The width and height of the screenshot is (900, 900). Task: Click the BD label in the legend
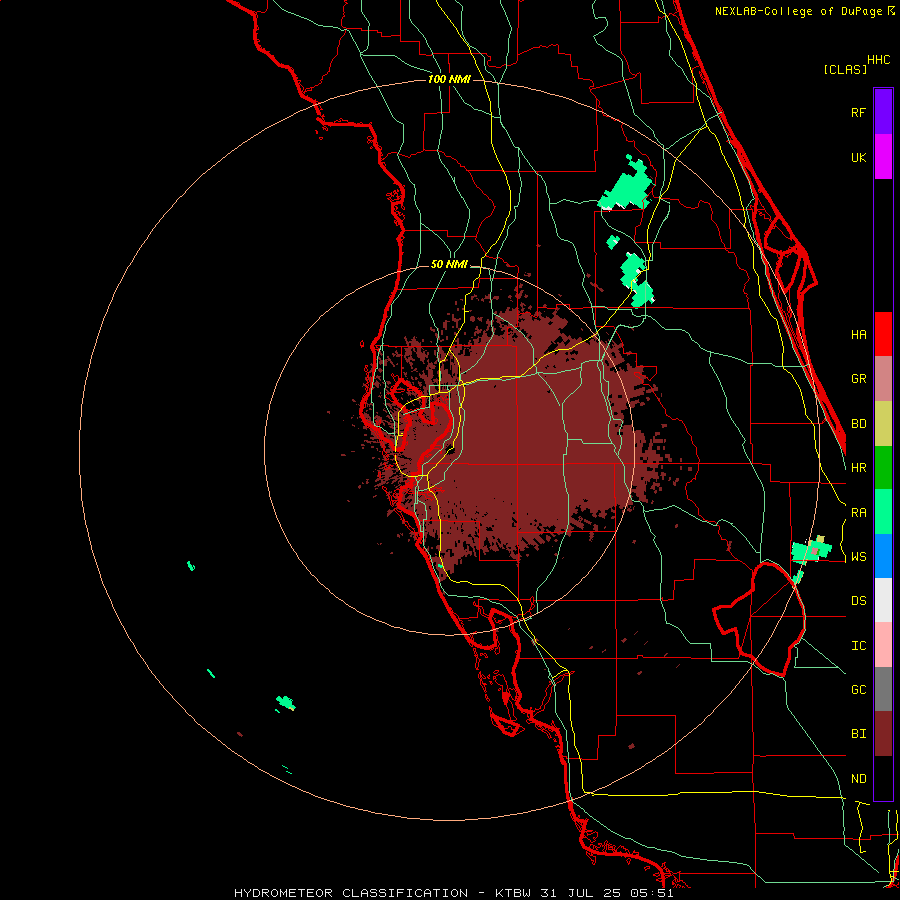coord(858,424)
